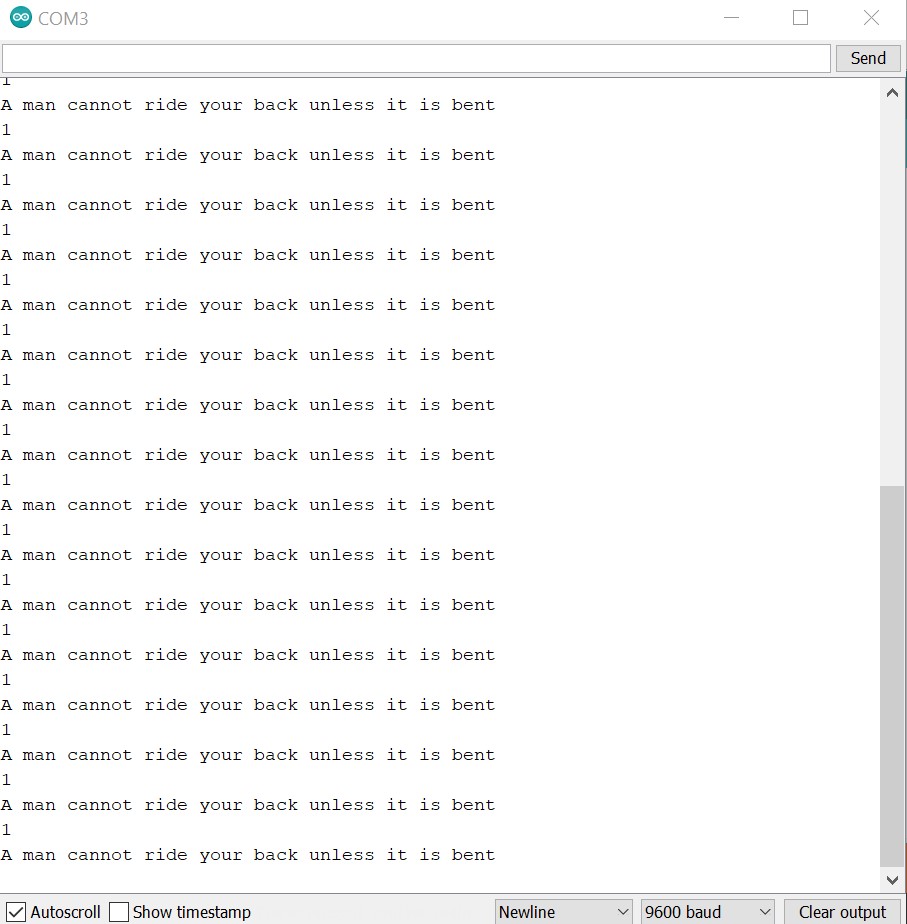This screenshot has height=924, width=907.
Task: Click the scrollbar up arrow
Action: pos(892,93)
